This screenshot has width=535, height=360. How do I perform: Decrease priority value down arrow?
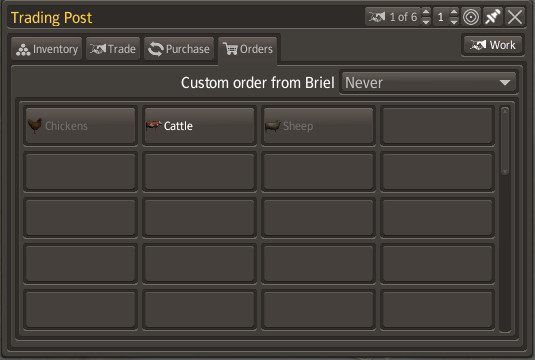(x=453, y=21)
